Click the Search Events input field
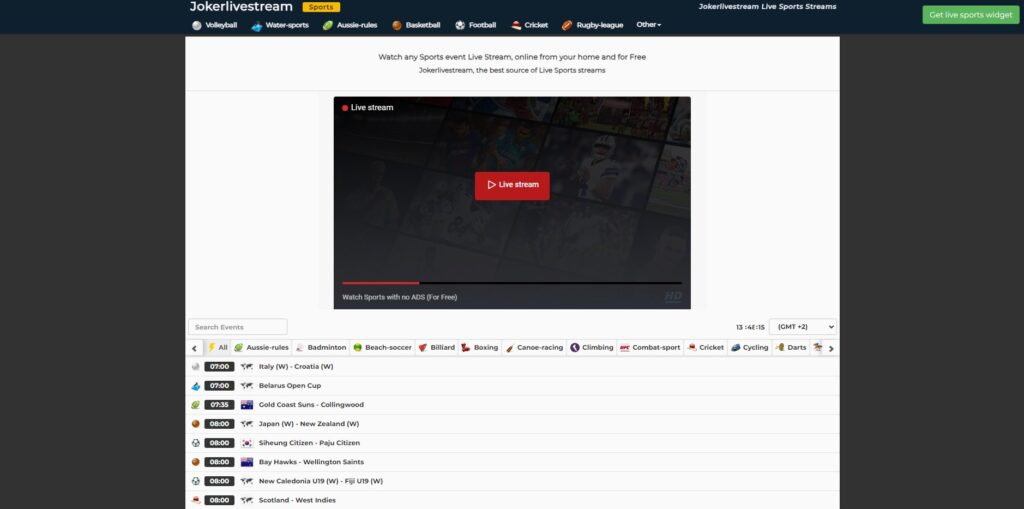This screenshot has height=509, width=1024. coord(238,327)
